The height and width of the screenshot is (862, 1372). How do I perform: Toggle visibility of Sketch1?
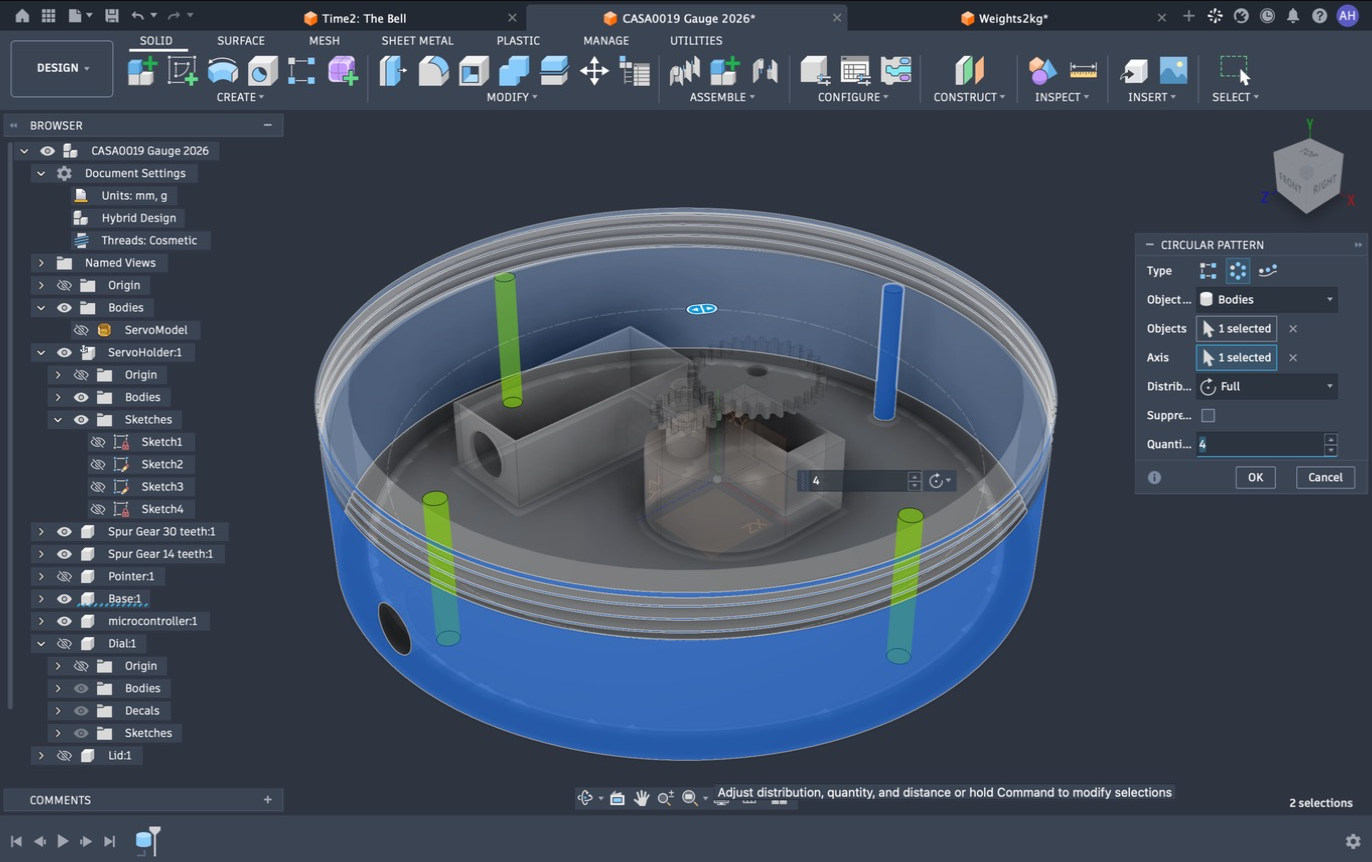pos(98,442)
